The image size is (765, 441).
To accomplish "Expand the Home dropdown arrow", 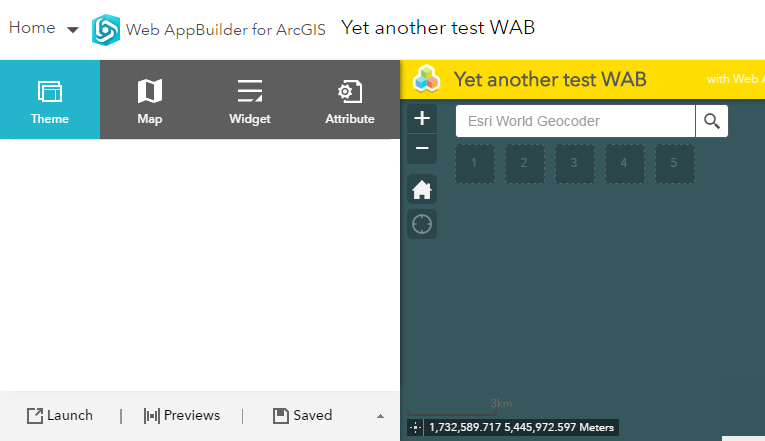I will coord(73,30).
